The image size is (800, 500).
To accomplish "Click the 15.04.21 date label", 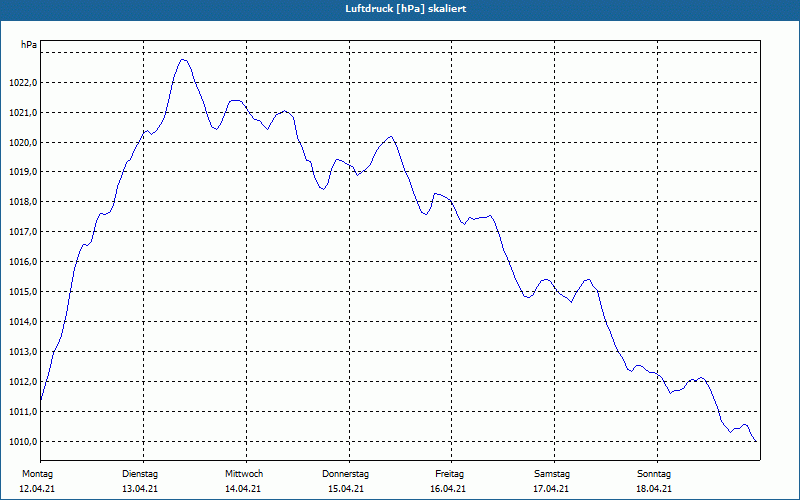I will [x=346, y=489].
